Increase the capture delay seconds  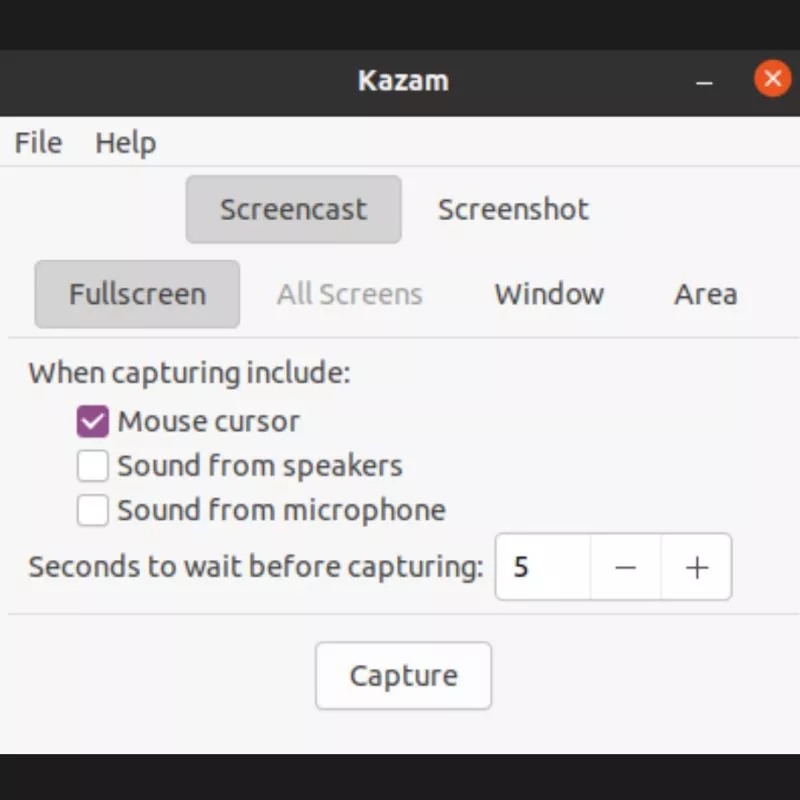pos(696,567)
